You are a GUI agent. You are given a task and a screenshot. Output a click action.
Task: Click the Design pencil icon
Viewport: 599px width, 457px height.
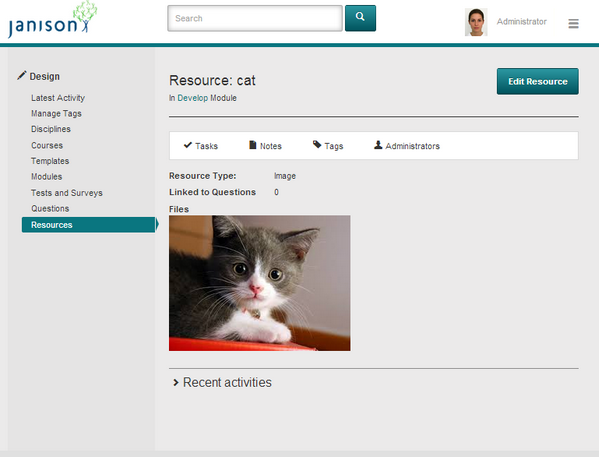pos(22,75)
